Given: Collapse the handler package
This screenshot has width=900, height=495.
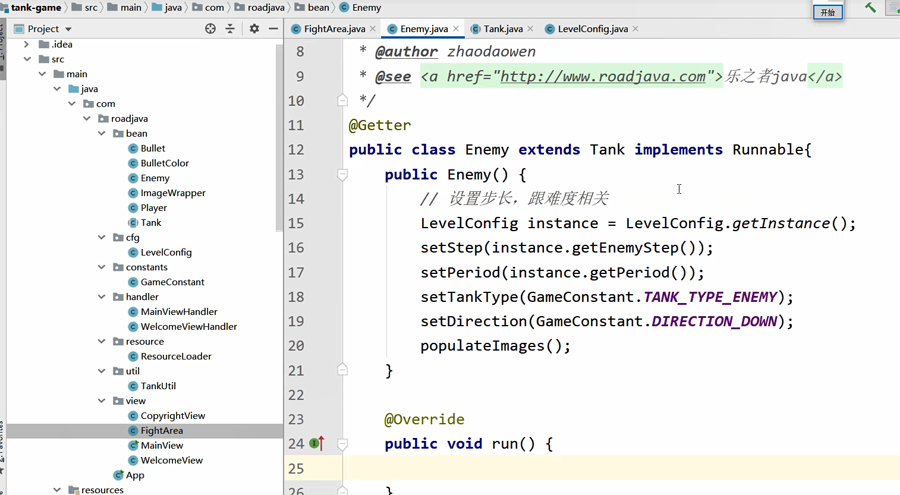Looking at the screenshot, I should point(102,297).
